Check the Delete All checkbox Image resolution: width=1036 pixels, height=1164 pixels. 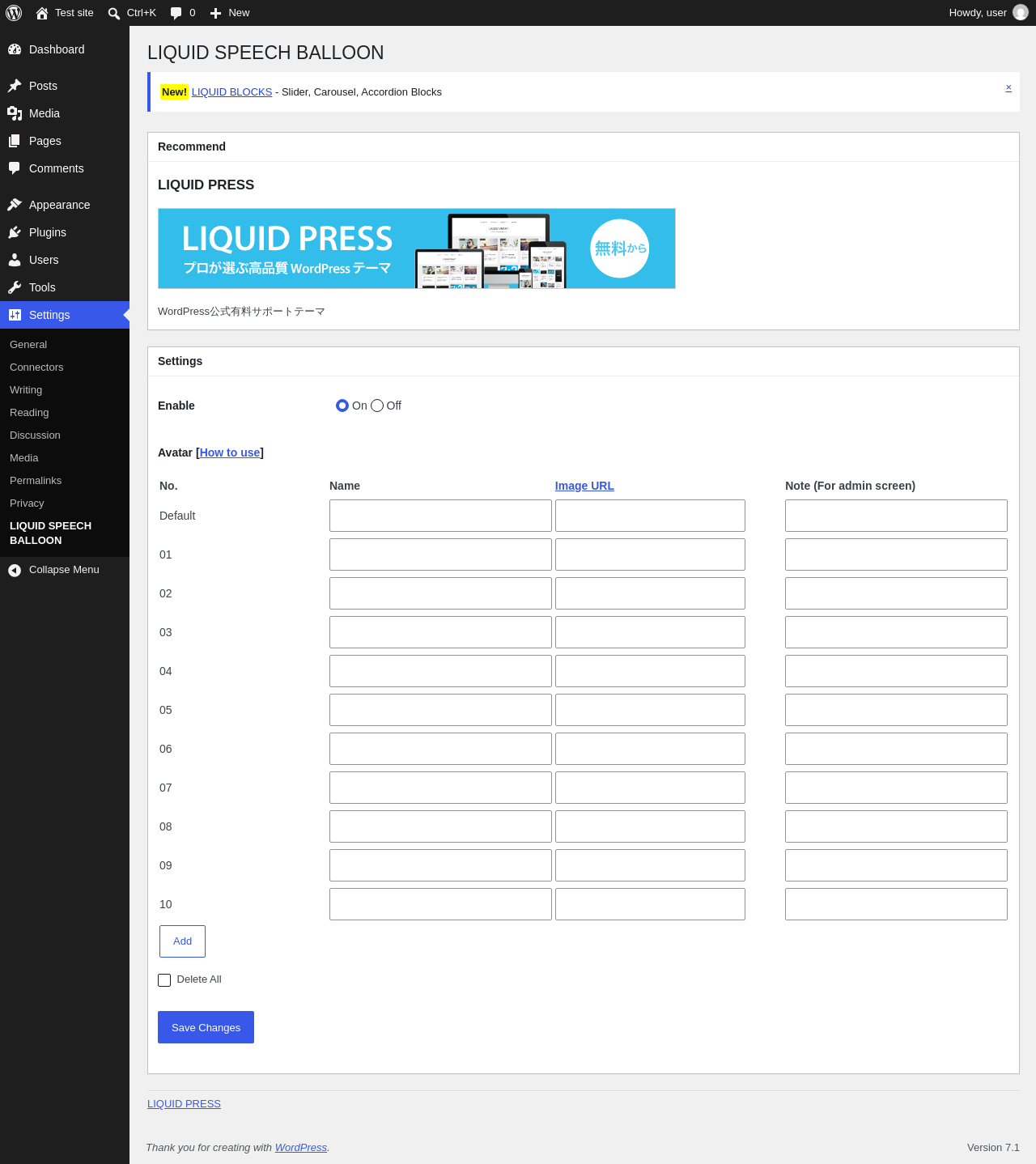tap(164, 980)
